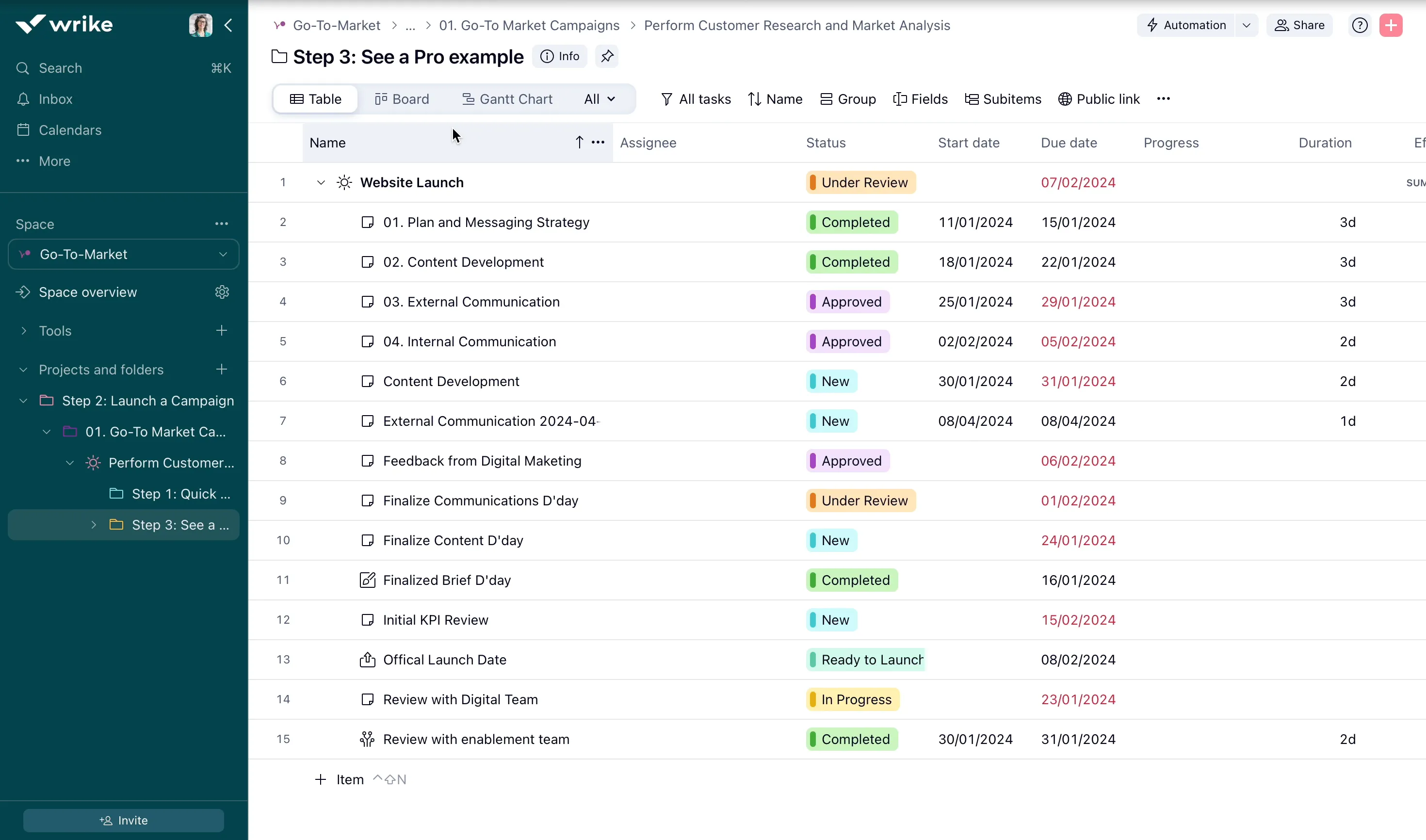Toggle Subitems display in the toolbar

[1003, 98]
